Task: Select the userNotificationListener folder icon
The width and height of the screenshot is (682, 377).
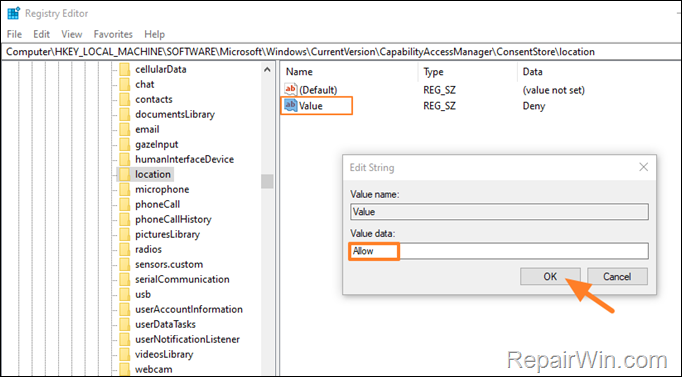Action: pyautogui.click(x=125, y=340)
